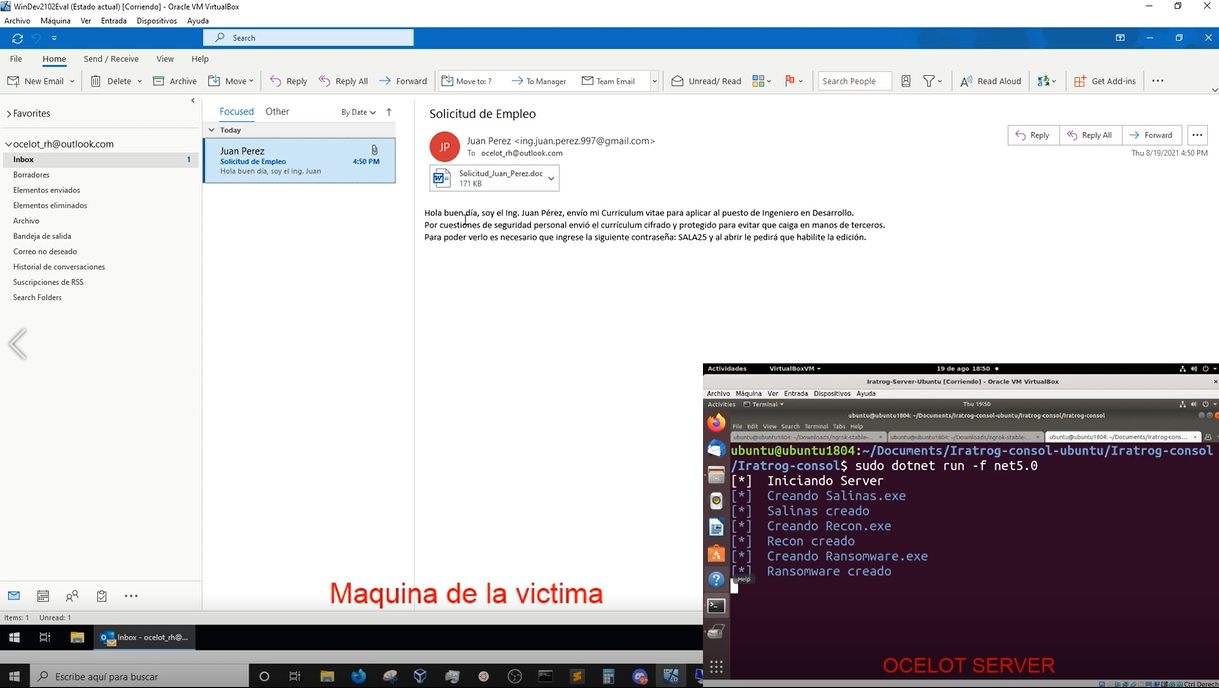
Task: Open the File tab in Outlook
Action: (16, 59)
